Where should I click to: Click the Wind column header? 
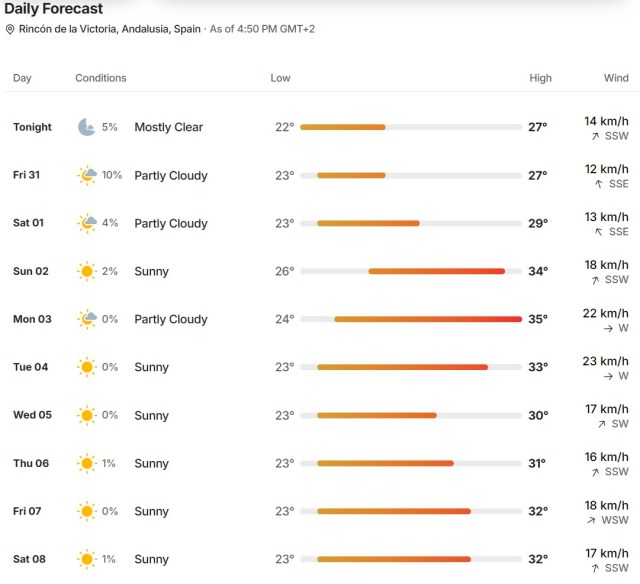[x=616, y=78]
